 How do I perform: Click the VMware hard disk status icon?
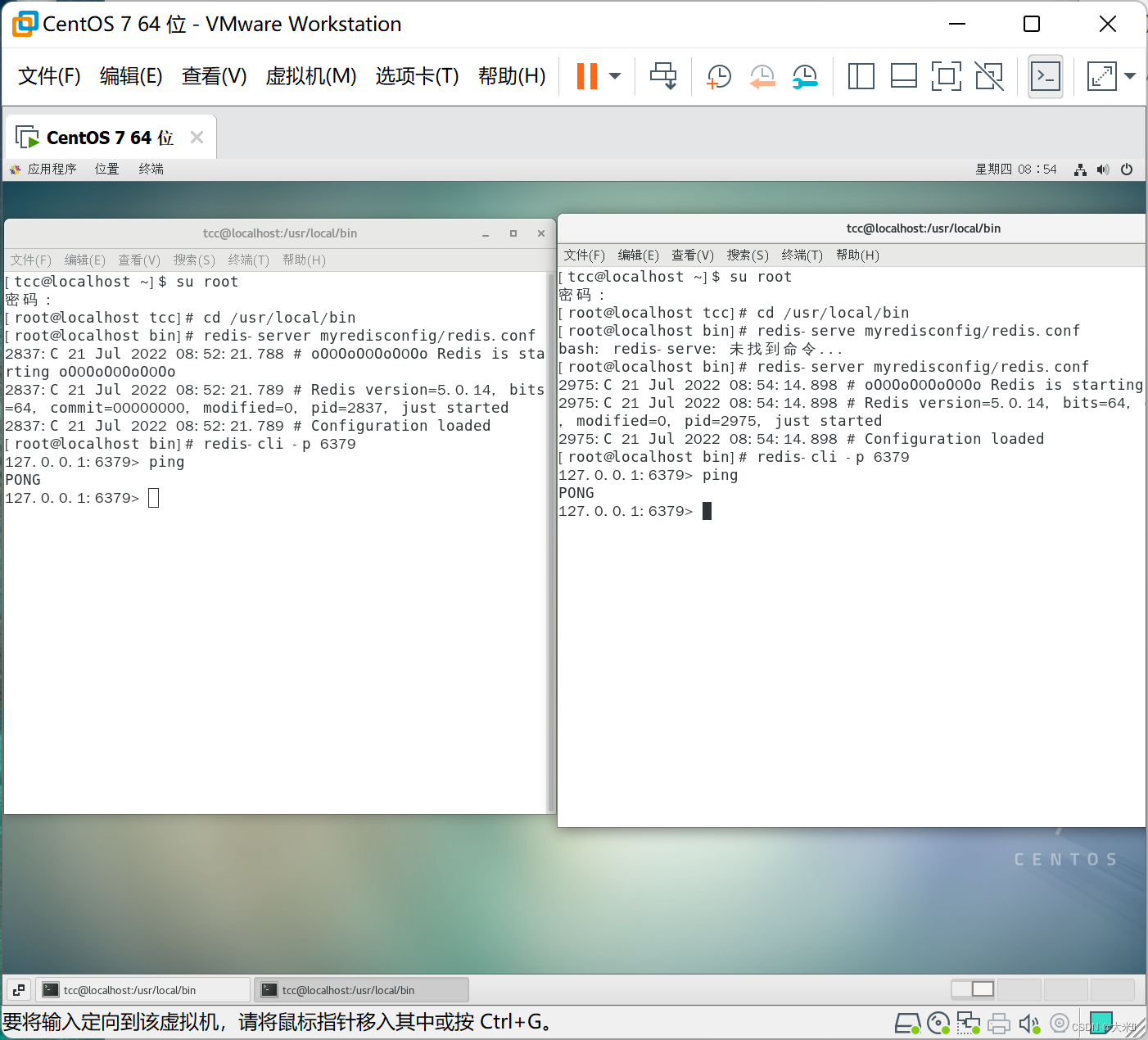pos(907,1024)
